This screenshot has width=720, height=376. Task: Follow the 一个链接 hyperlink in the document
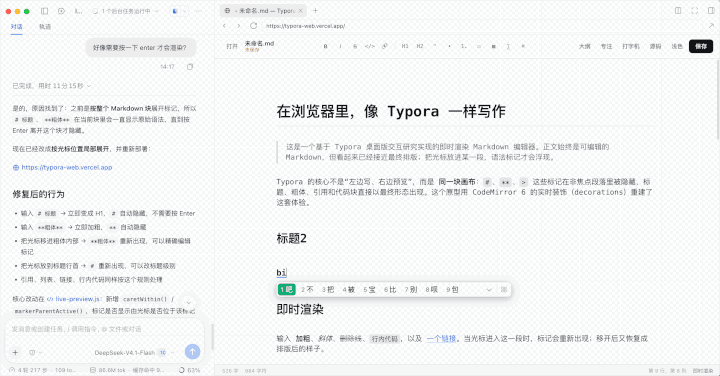tap(441, 338)
